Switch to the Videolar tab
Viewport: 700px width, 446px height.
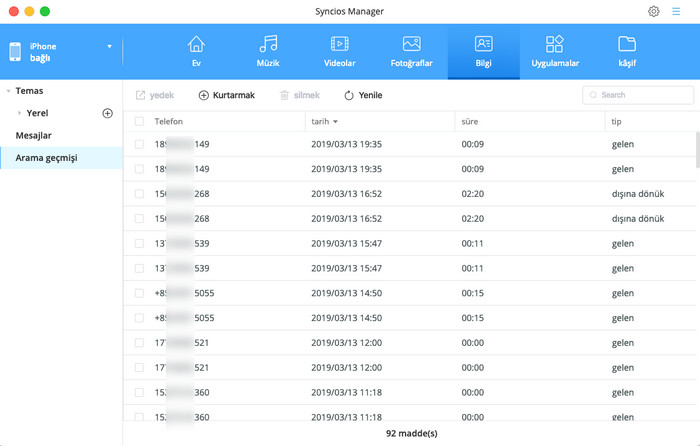click(340, 51)
